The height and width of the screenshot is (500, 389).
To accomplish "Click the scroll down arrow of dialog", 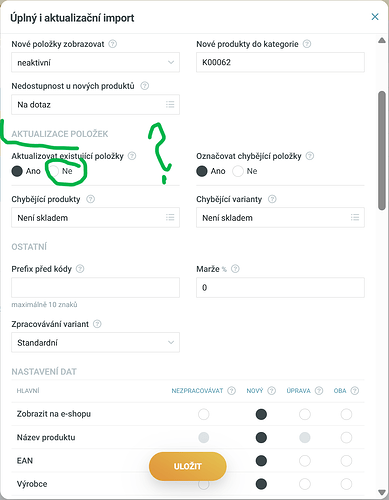I will [x=382, y=492].
